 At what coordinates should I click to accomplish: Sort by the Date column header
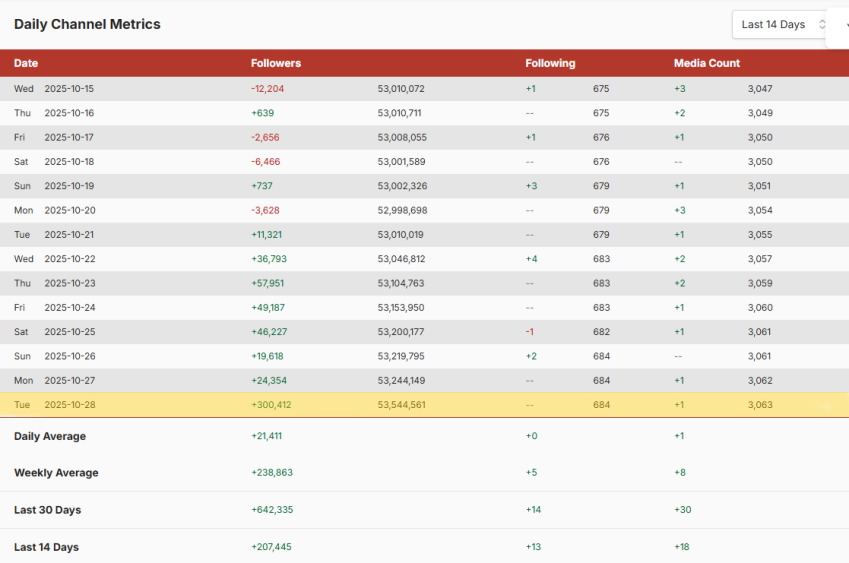[x=26, y=63]
